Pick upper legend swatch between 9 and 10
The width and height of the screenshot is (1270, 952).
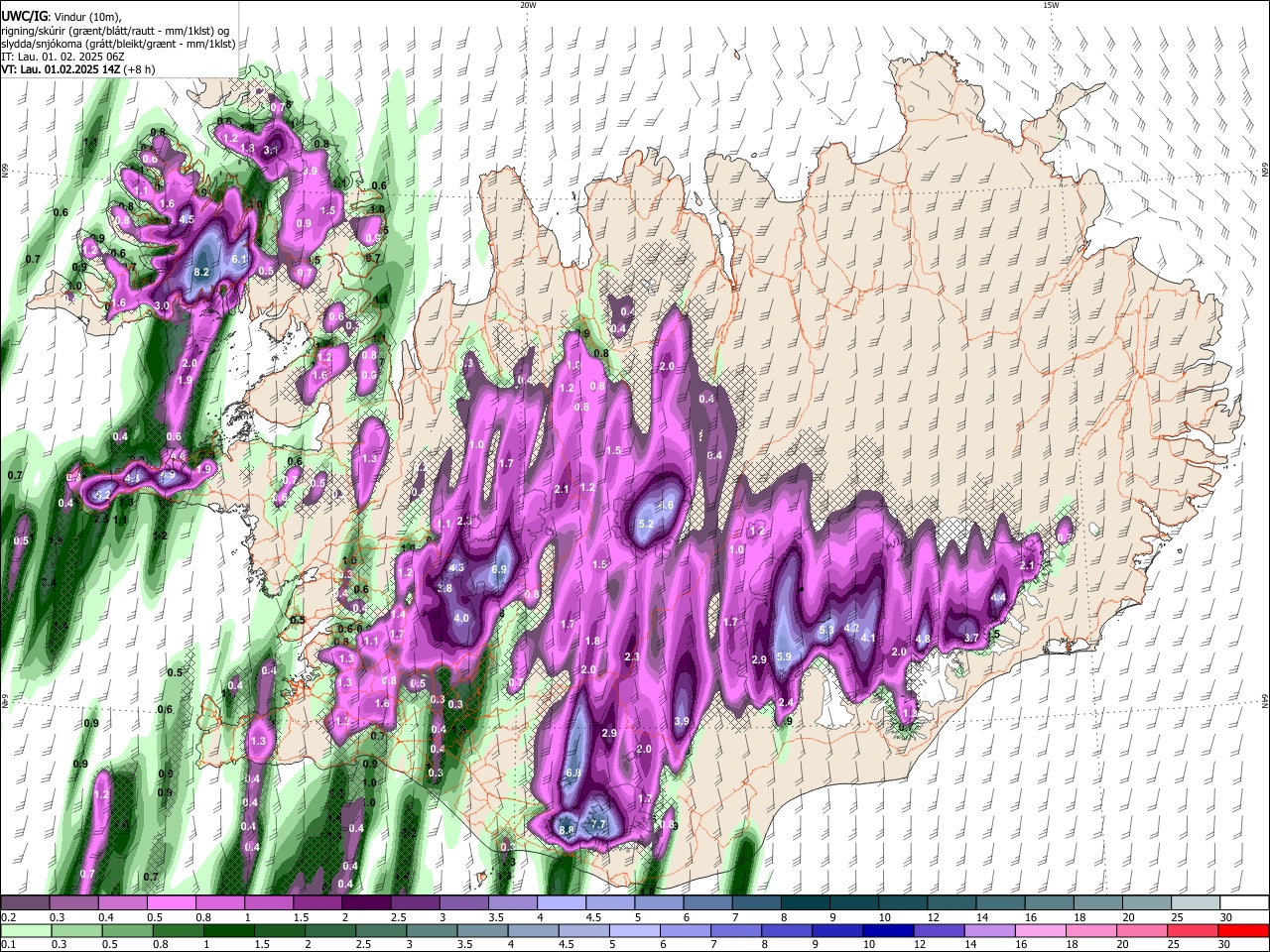pyautogui.click(x=853, y=903)
